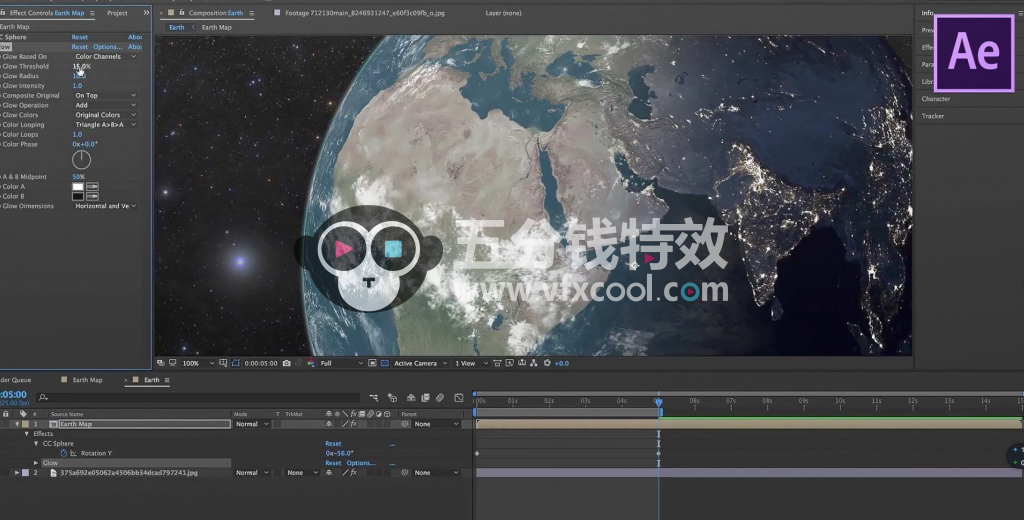
Task: Open the Footage jpg viewer tab
Action: click(x=364, y=13)
